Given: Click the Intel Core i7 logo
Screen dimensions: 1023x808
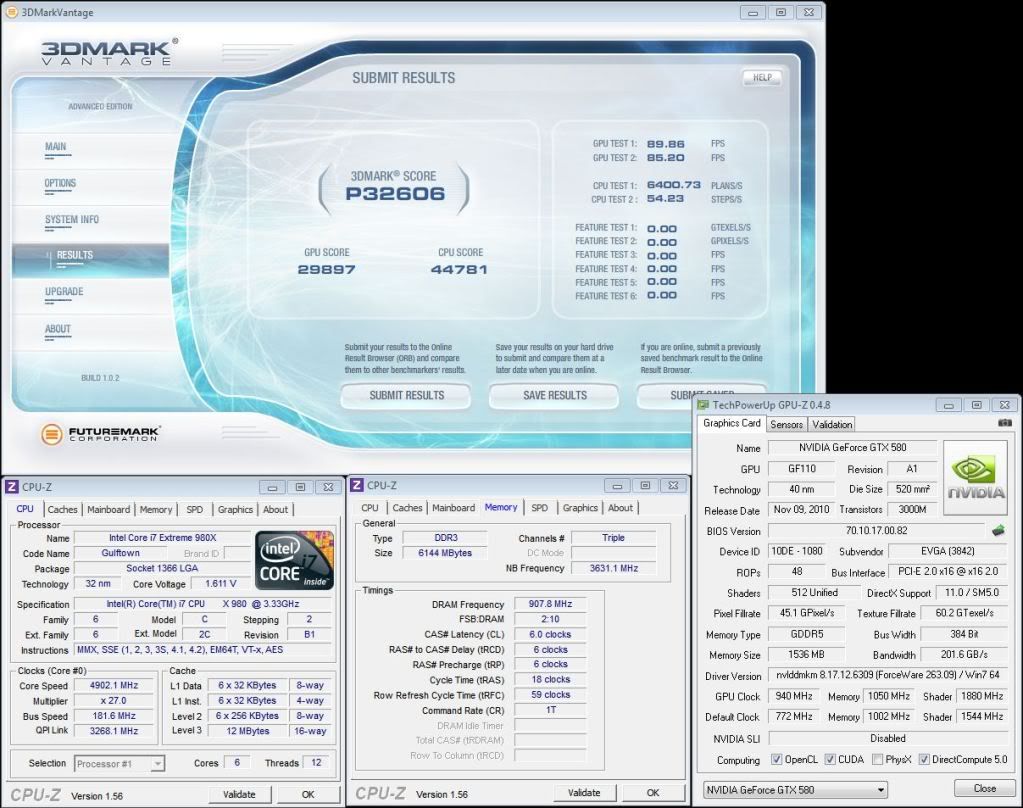Looking at the screenshot, I should (x=293, y=560).
